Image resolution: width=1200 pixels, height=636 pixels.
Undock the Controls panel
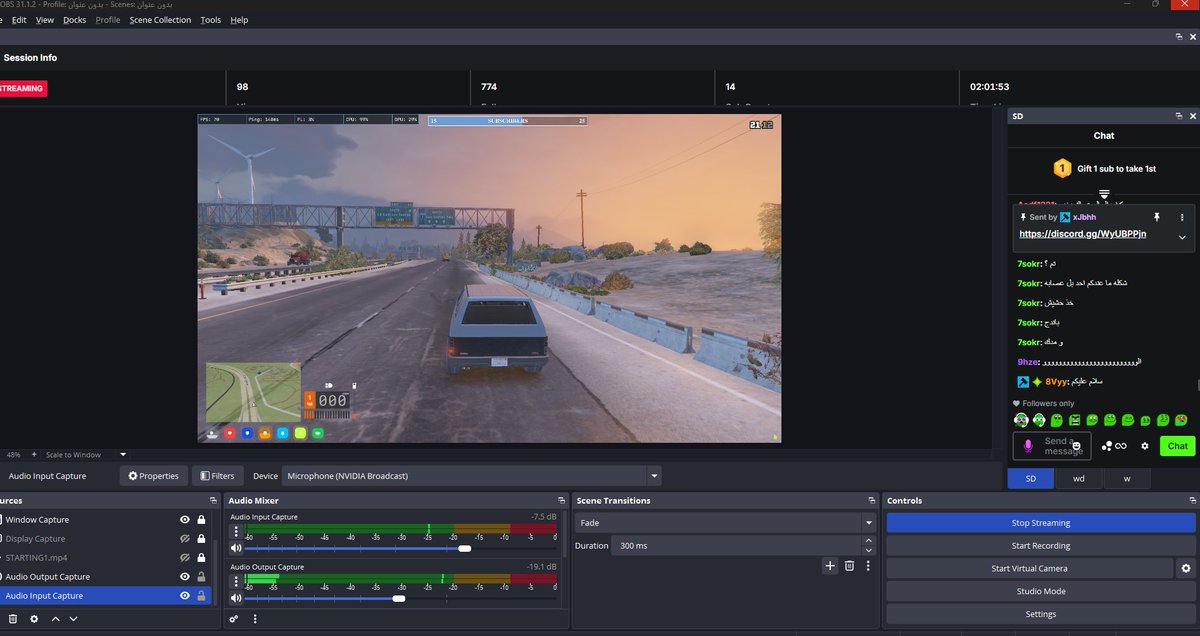pyautogui.click(x=1191, y=500)
